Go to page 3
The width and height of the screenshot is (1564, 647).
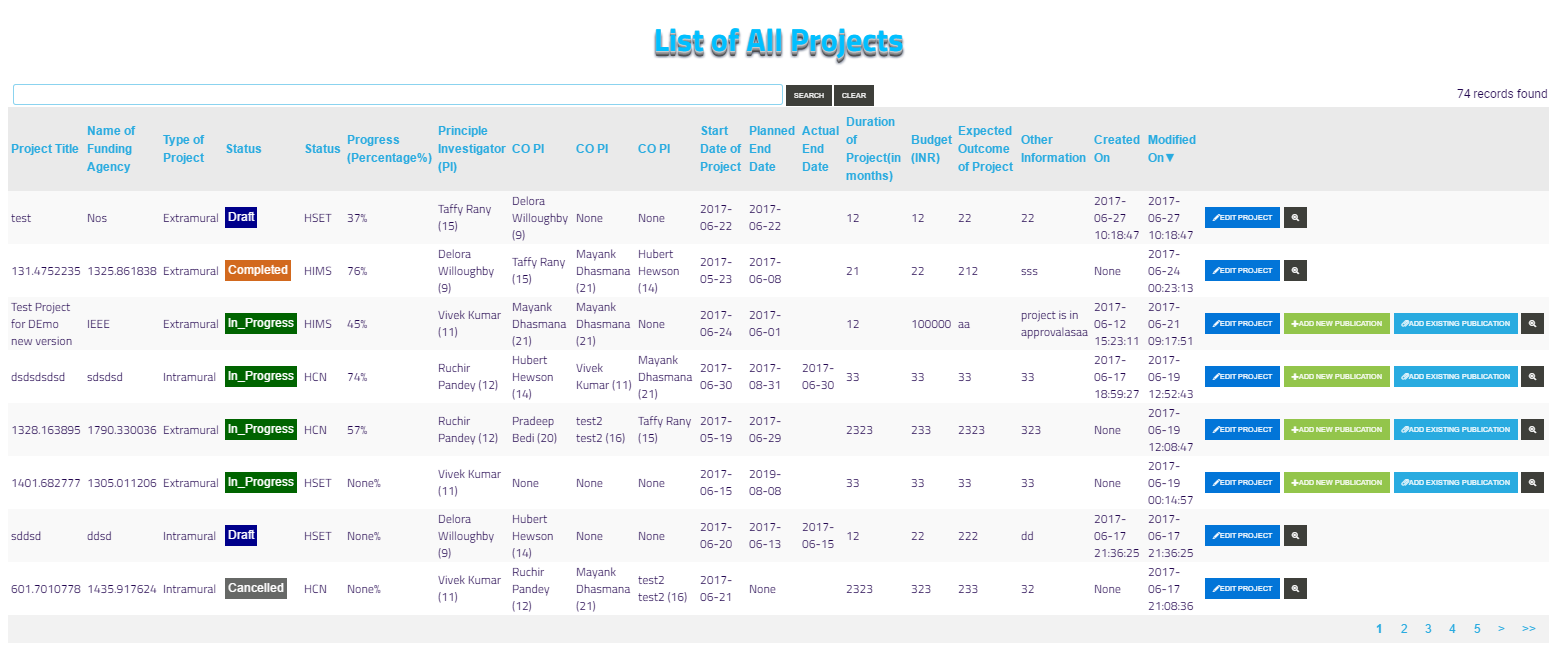point(1428,629)
